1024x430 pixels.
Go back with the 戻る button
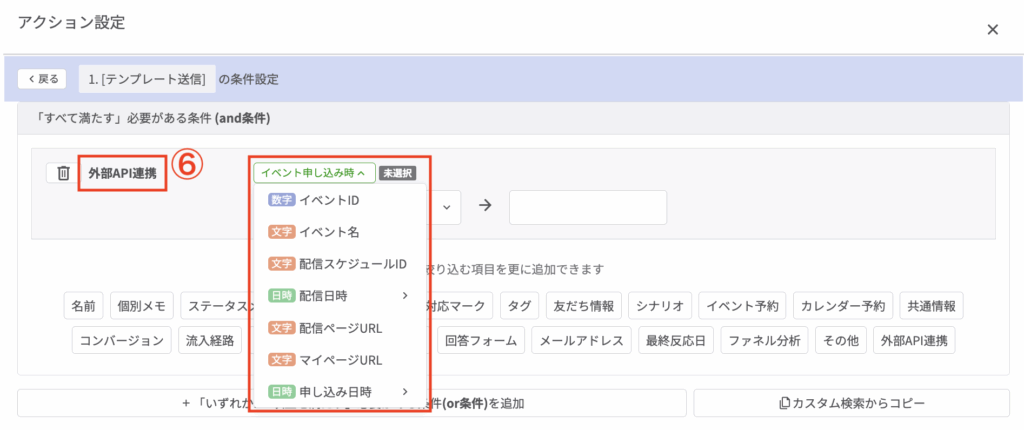pos(42,79)
